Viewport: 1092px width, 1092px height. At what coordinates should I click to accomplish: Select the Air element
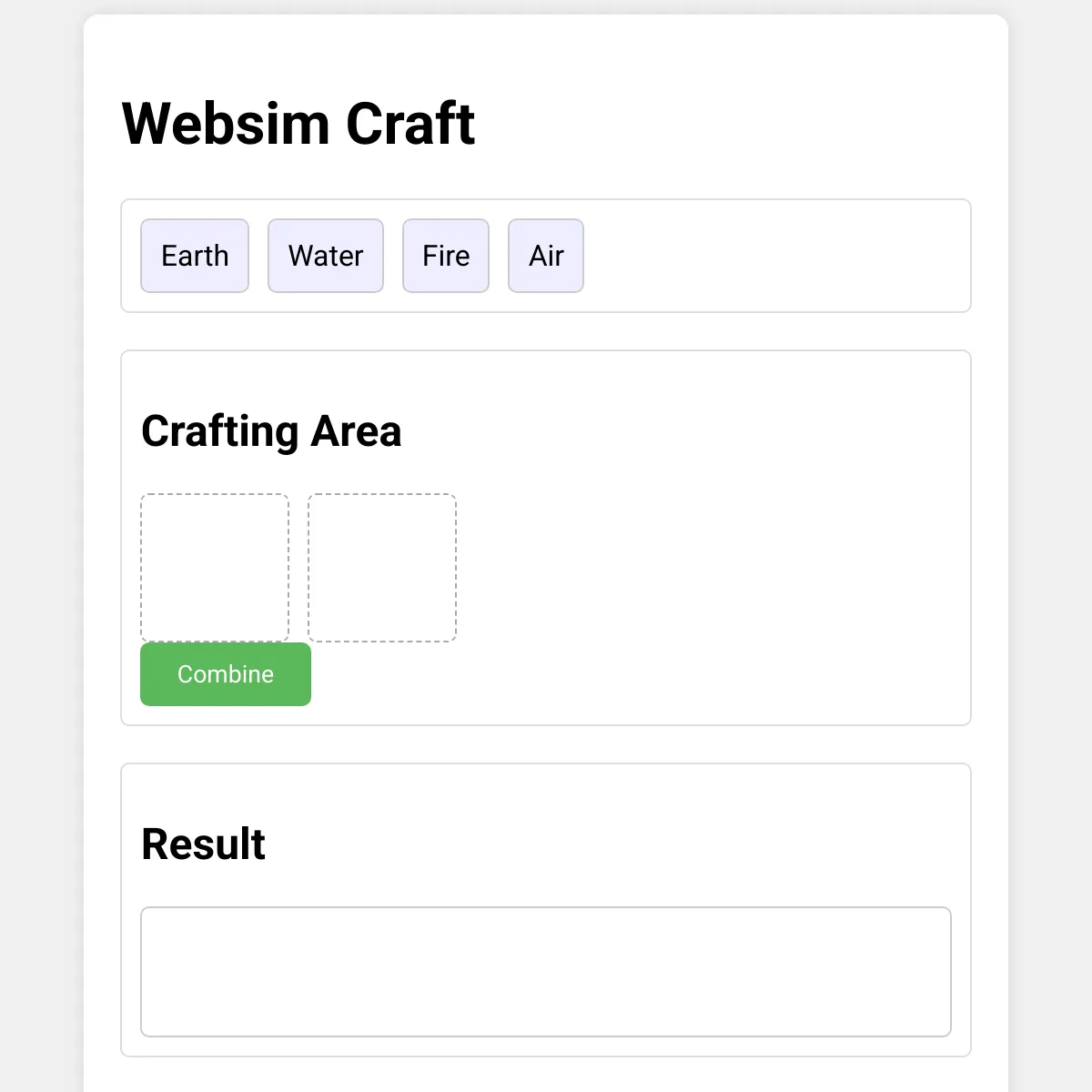pos(546,256)
